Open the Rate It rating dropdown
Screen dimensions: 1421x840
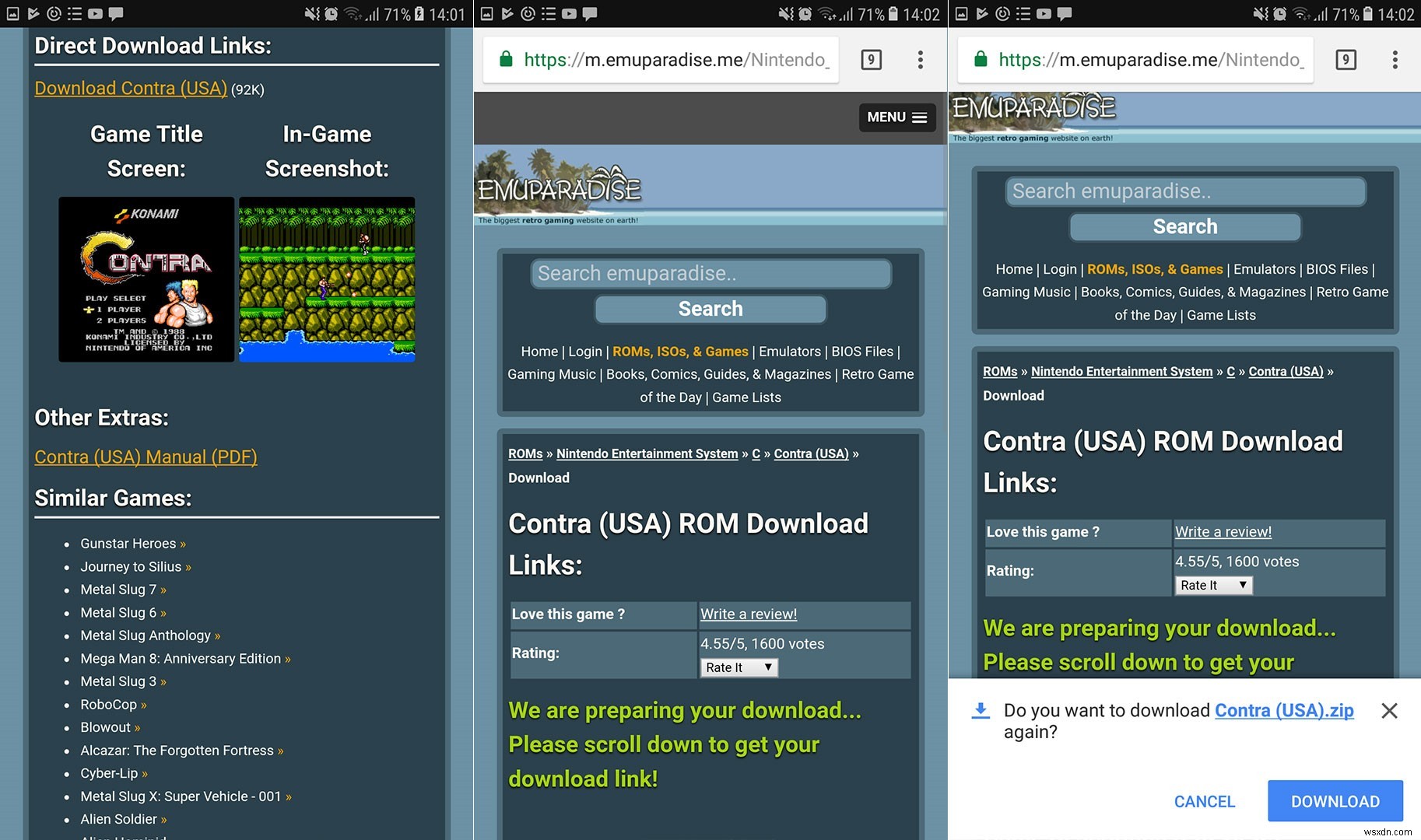click(737, 667)
